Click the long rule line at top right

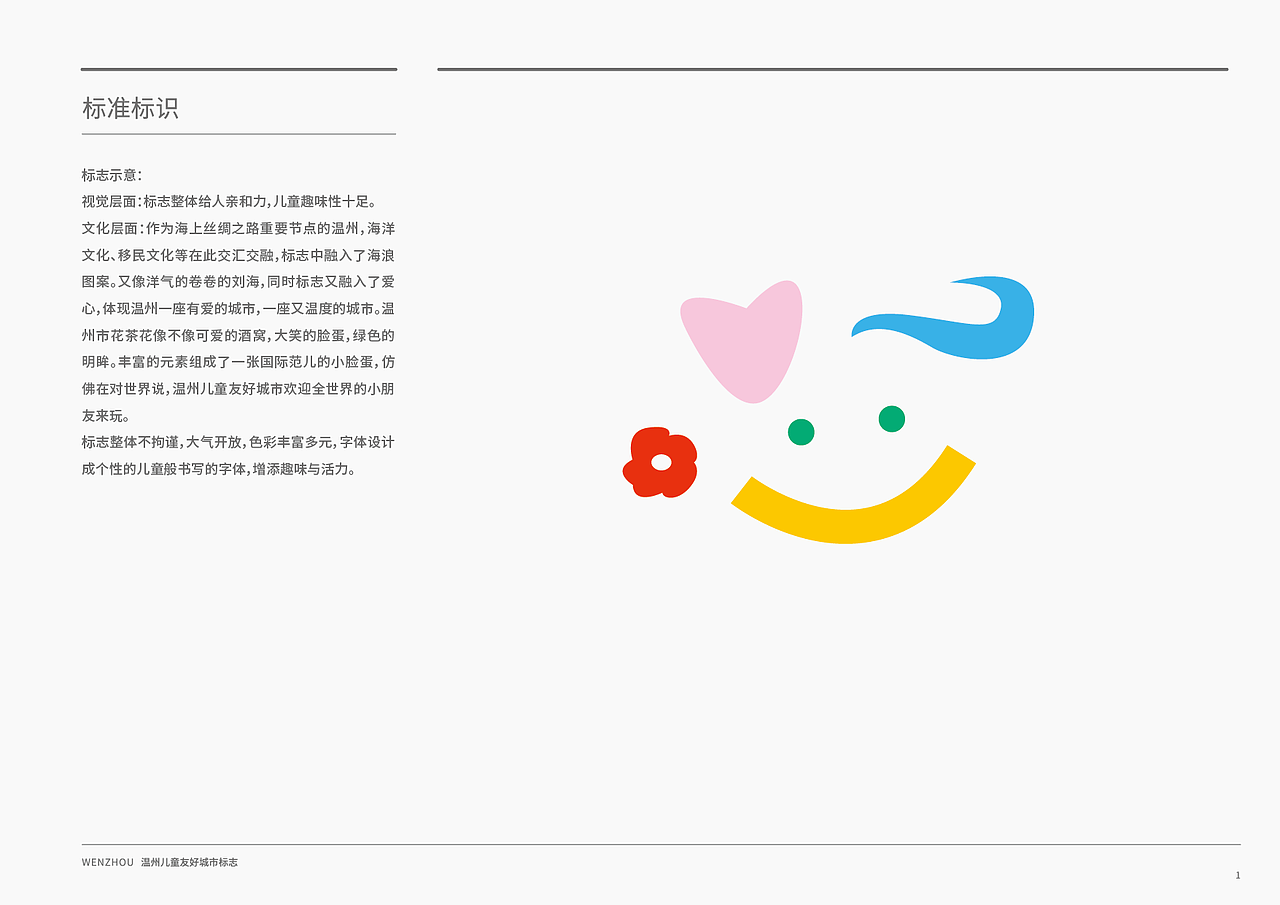(832, 67)
